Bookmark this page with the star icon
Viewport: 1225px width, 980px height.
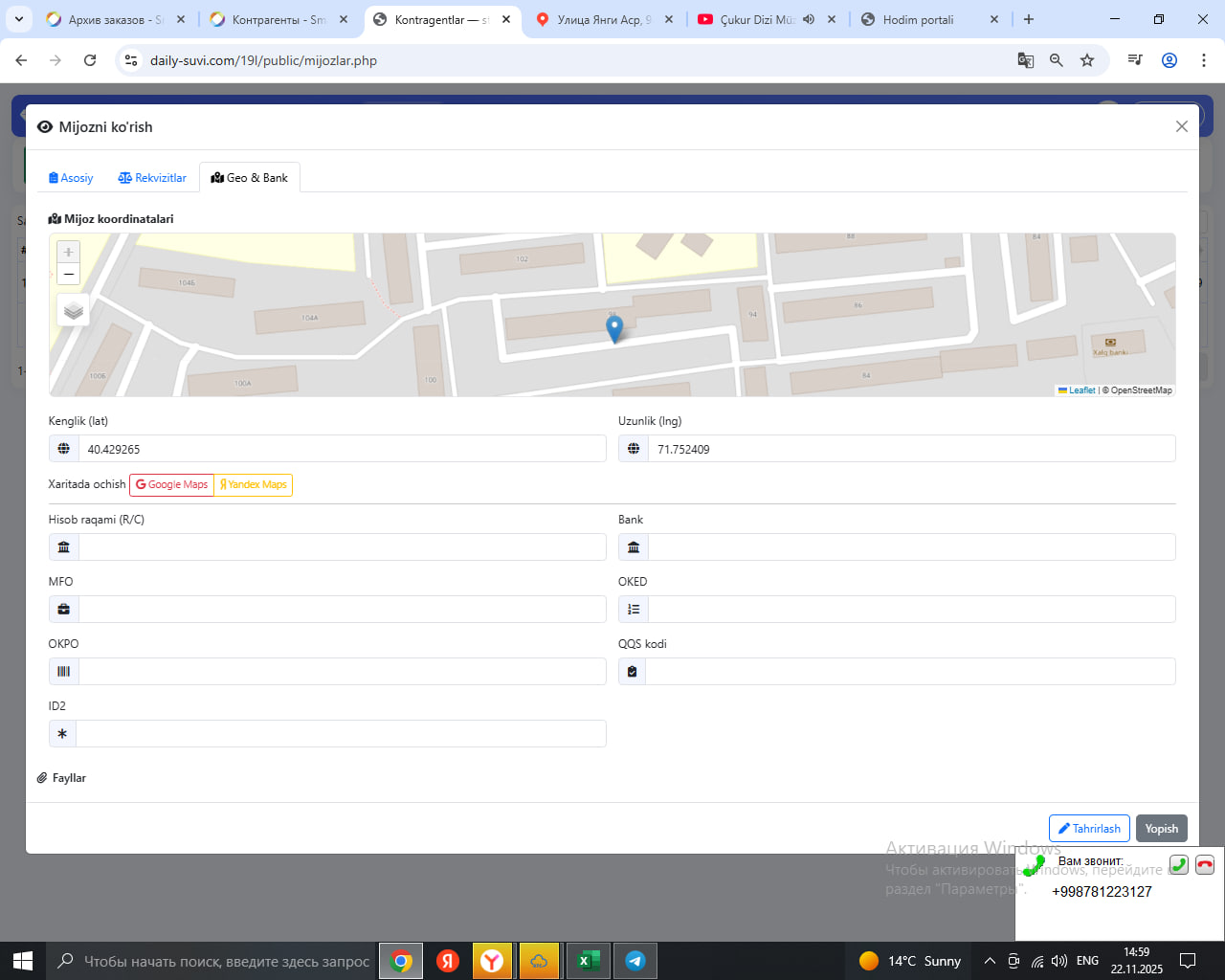click(1087, 60)
